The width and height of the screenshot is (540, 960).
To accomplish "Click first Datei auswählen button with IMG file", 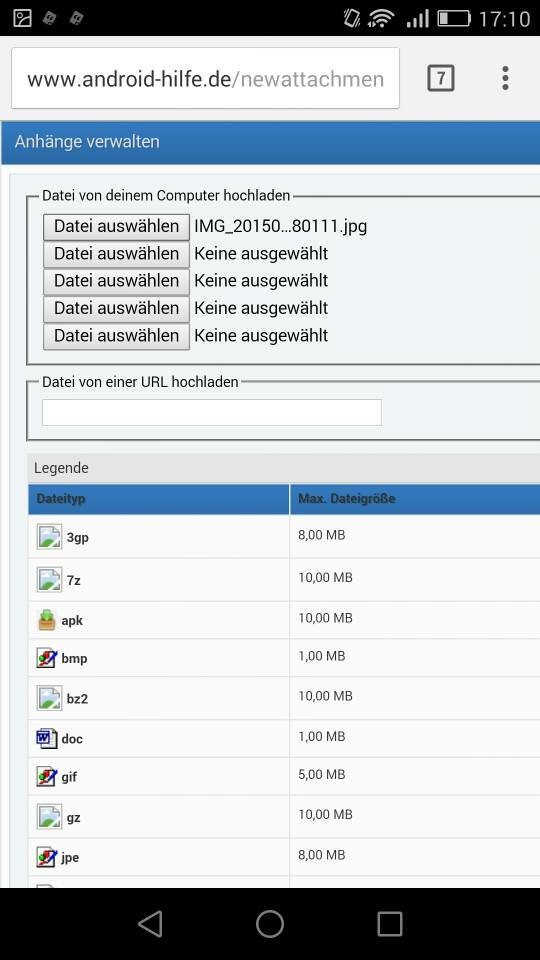I will coord(116,227).
